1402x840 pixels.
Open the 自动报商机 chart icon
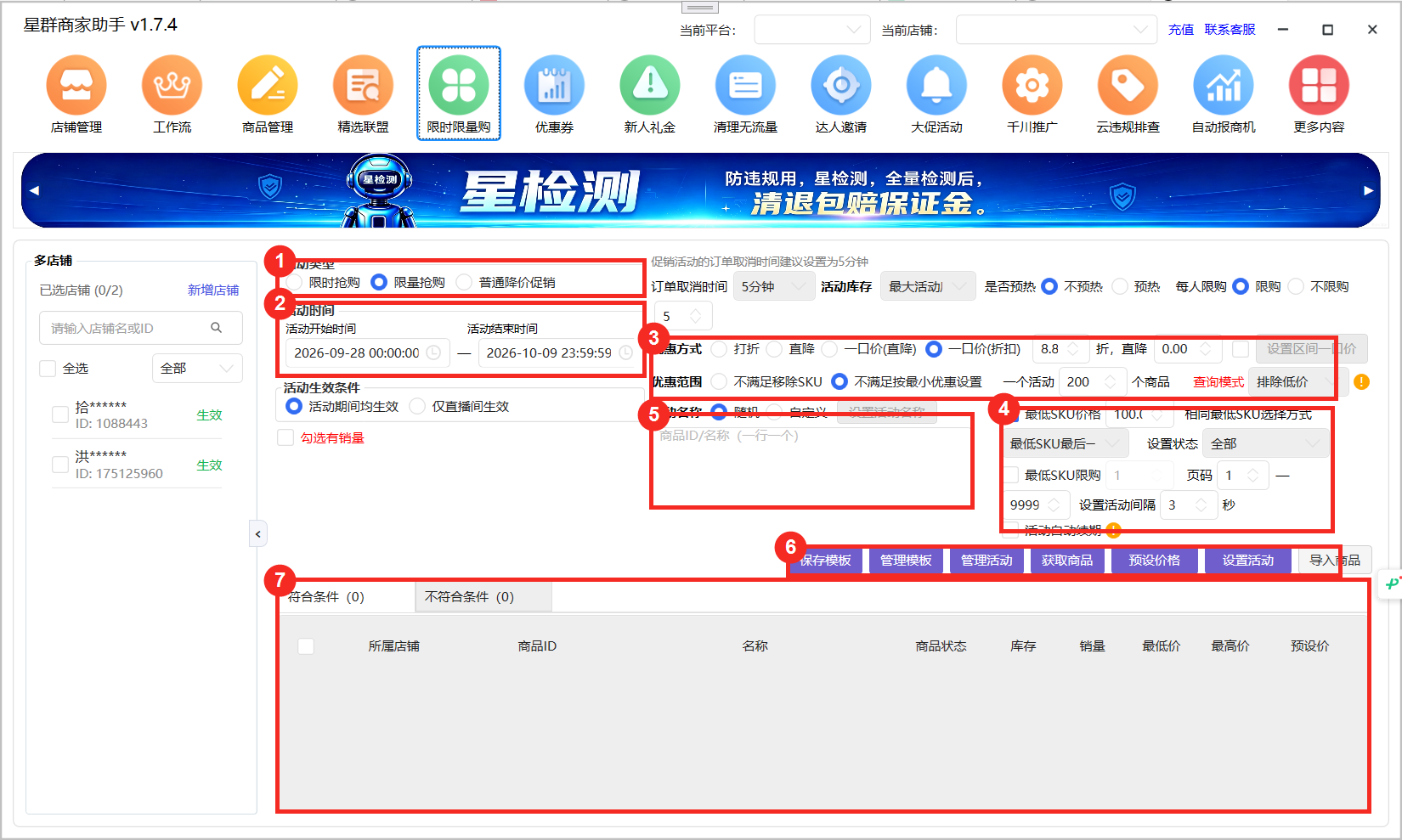pyautogui.click(x=1224, y=85)
